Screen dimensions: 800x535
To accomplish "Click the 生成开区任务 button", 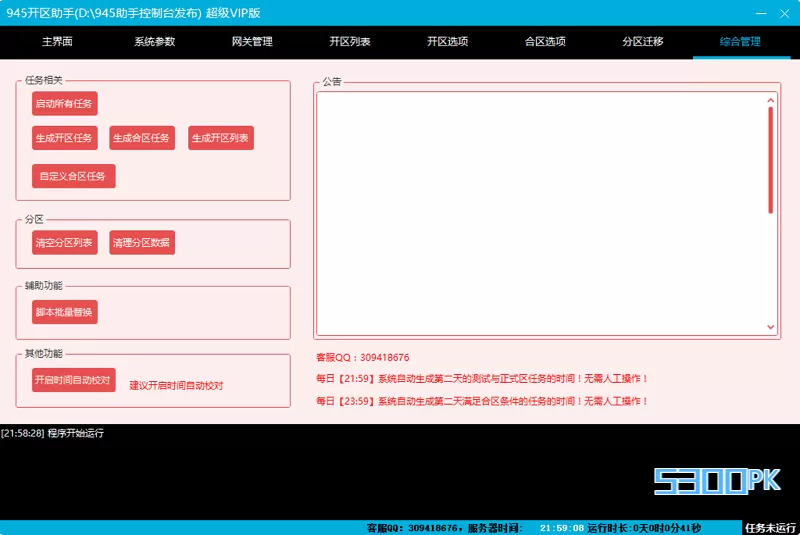I will pyautogui.click(x=64, y=138).
